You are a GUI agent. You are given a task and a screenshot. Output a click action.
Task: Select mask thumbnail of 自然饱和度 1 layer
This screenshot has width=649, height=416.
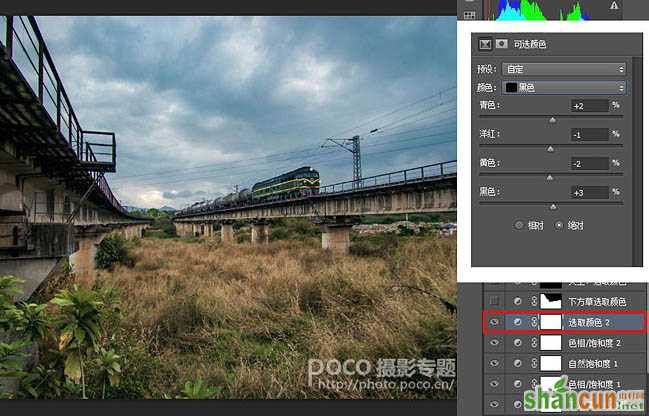551,363
